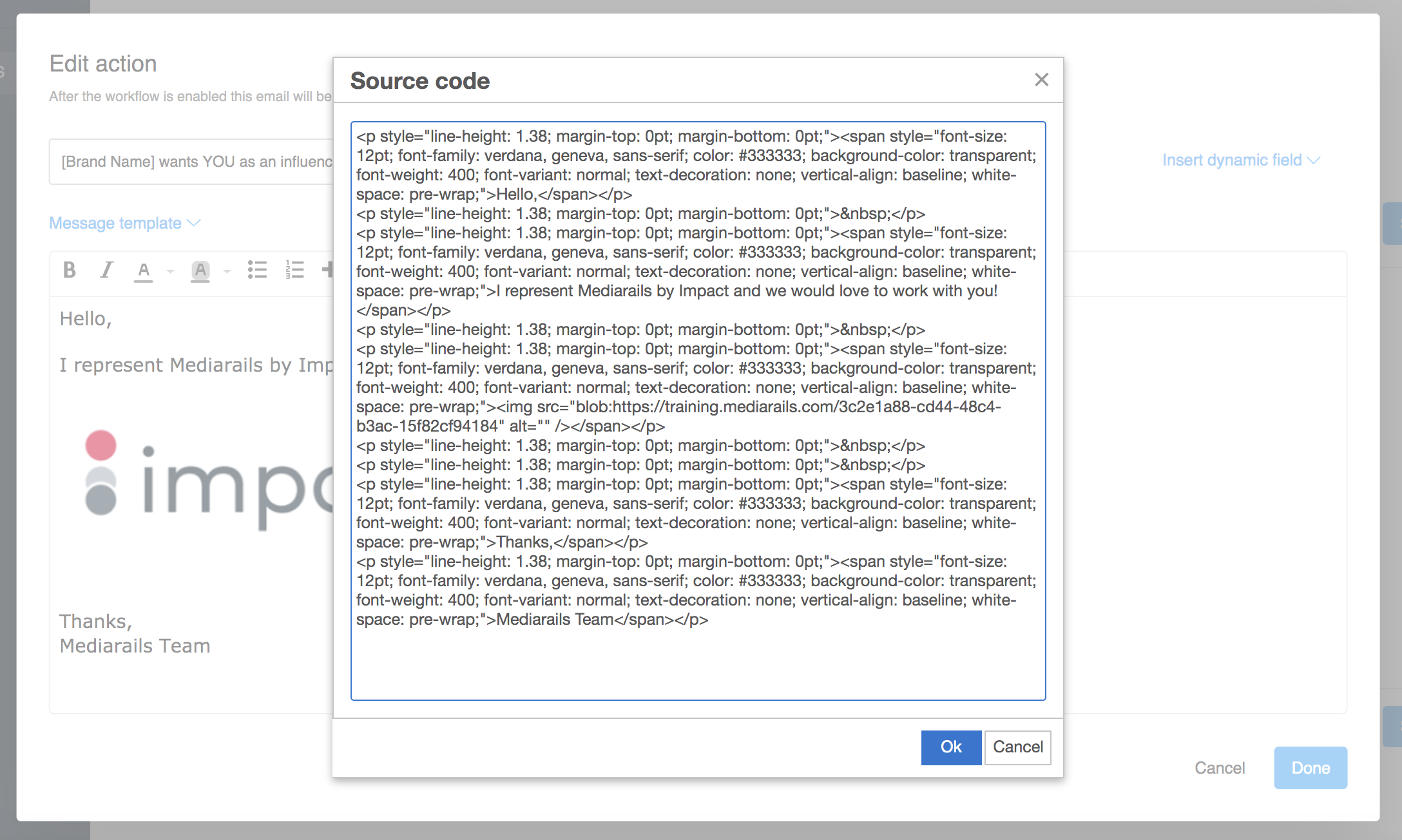Select the text color icon

coord(144,271)
